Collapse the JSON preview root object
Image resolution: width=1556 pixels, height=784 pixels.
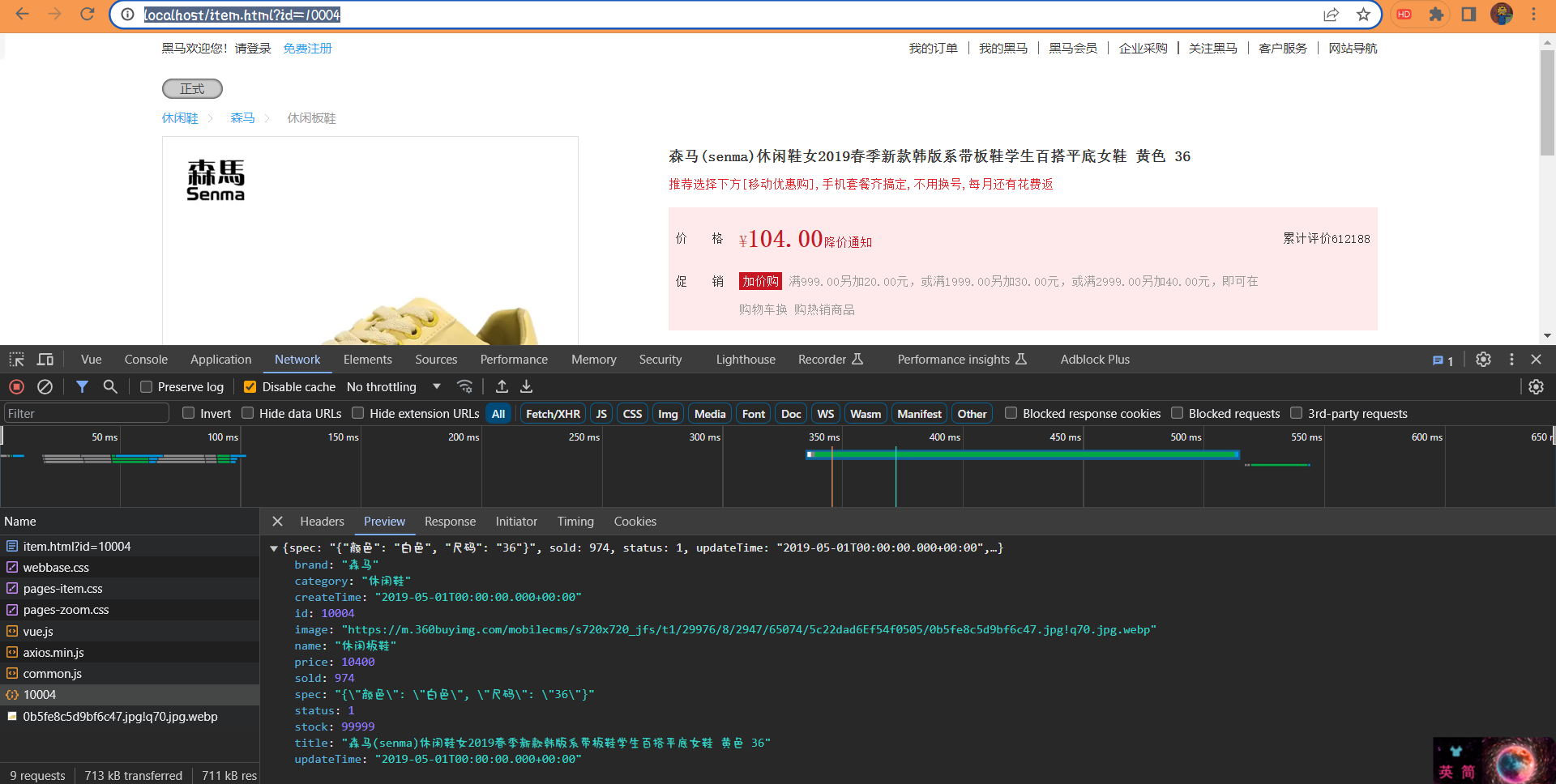274,548
